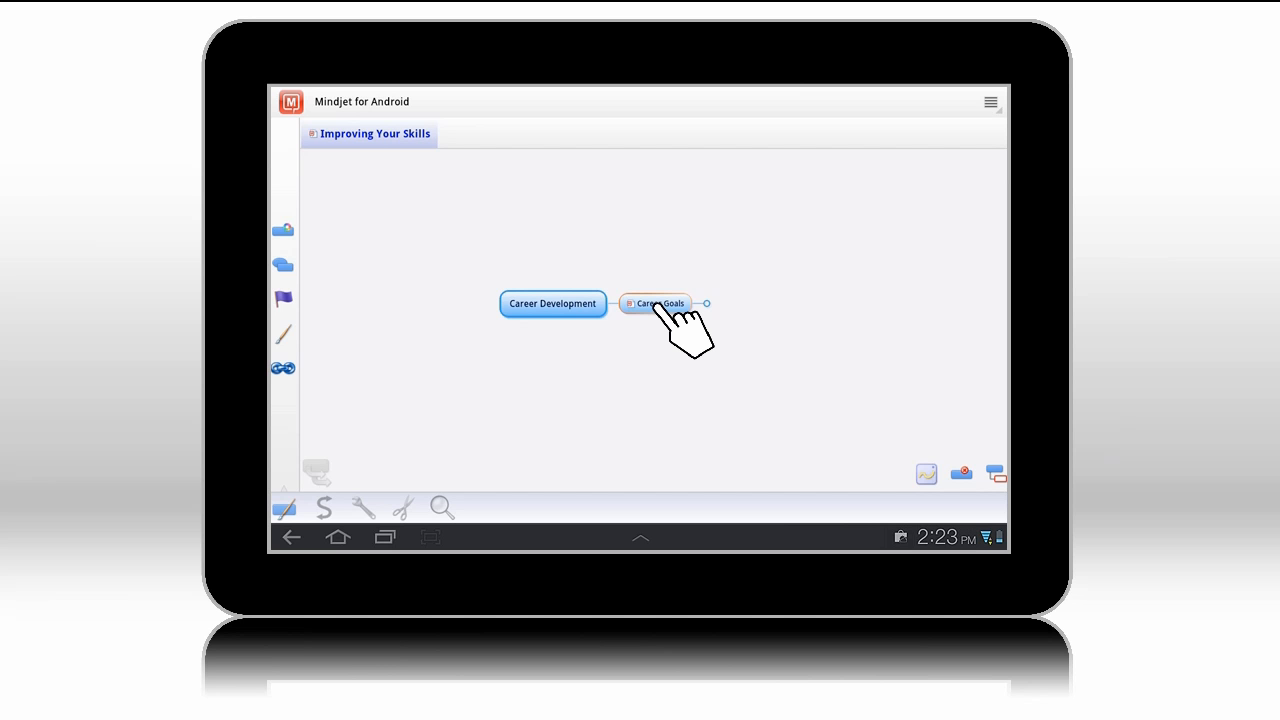Open the chain link hyperlink tool
Screen dimensions: 1280x720
[283, 368]
